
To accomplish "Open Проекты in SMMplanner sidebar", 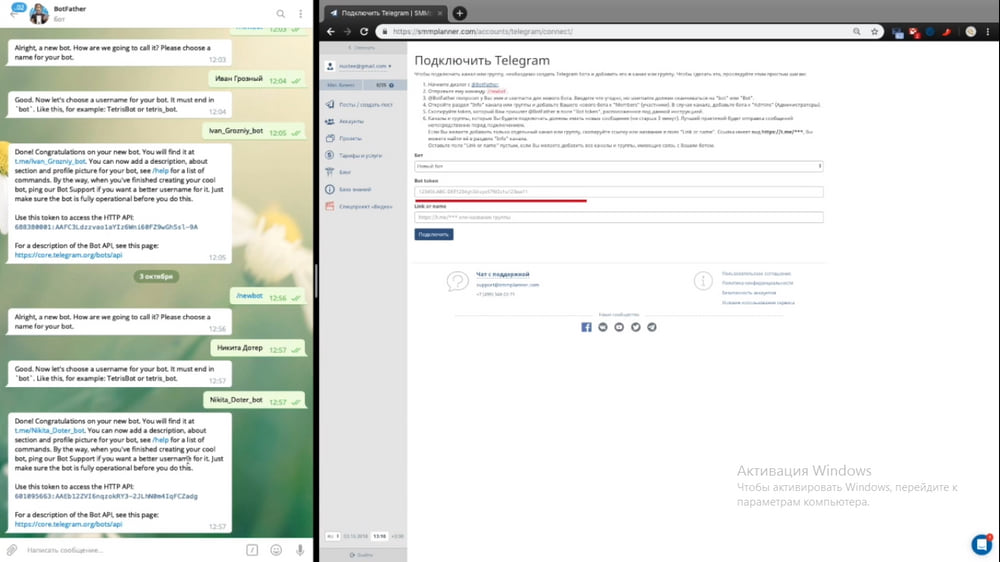I will coord(350,138).
